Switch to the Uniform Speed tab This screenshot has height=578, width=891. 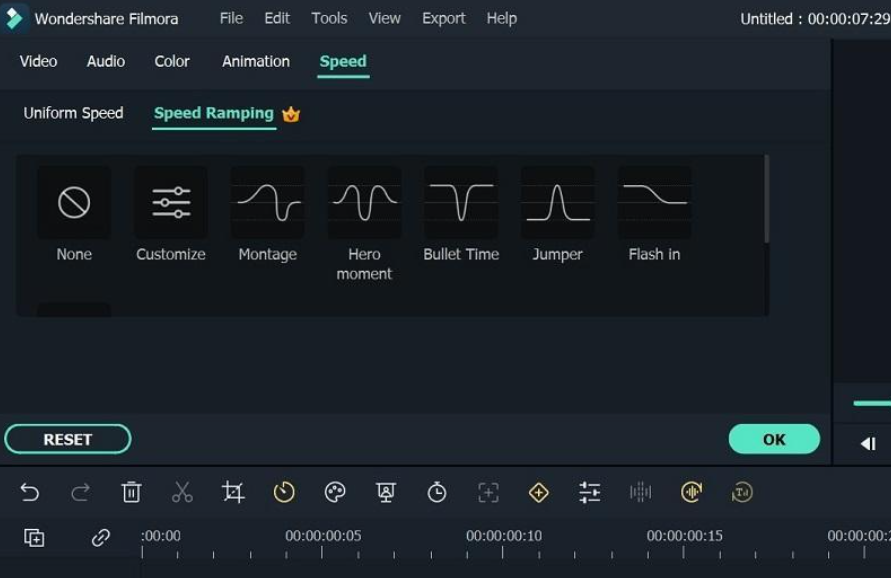click(73, 113)
